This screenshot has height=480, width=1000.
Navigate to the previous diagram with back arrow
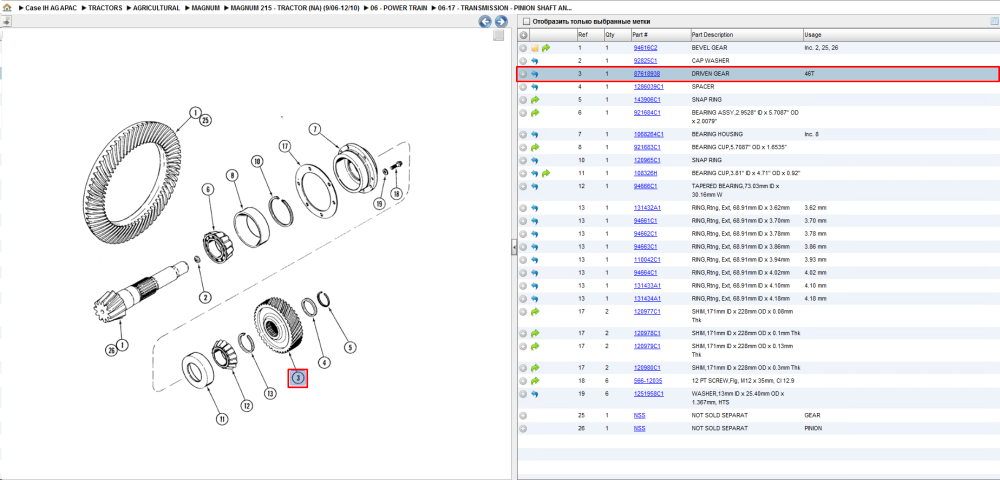click(485, 22)
